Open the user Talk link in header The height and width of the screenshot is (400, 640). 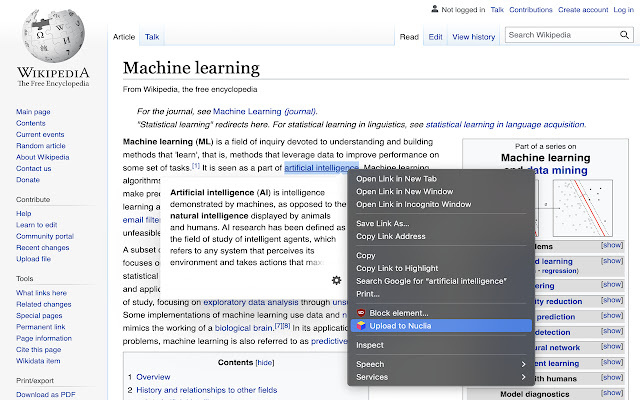pos(497,10)
